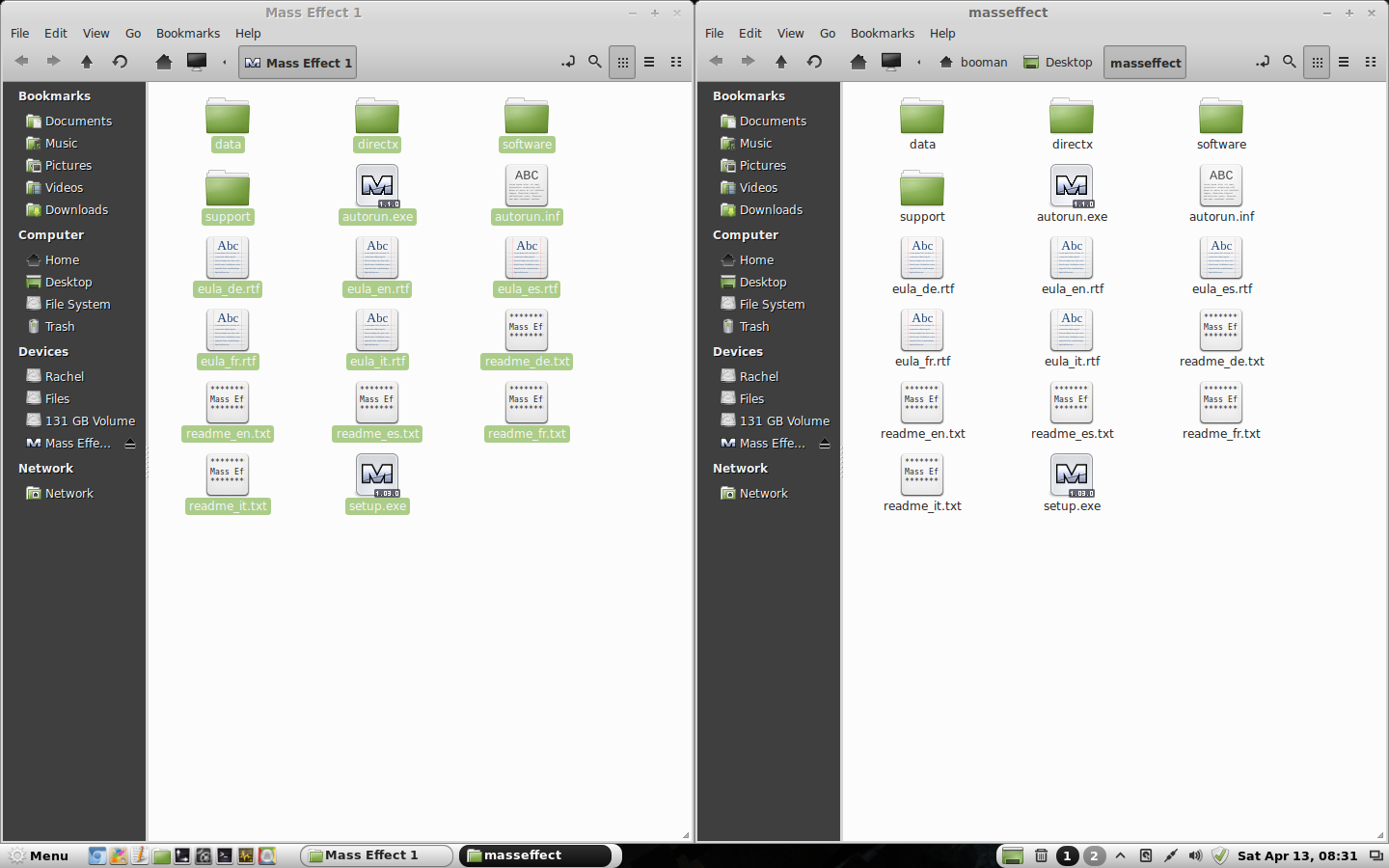Go back in Mass Effect 1 window
The height and width of the screenshot is (868, 1389).
(x=22, y=62)
